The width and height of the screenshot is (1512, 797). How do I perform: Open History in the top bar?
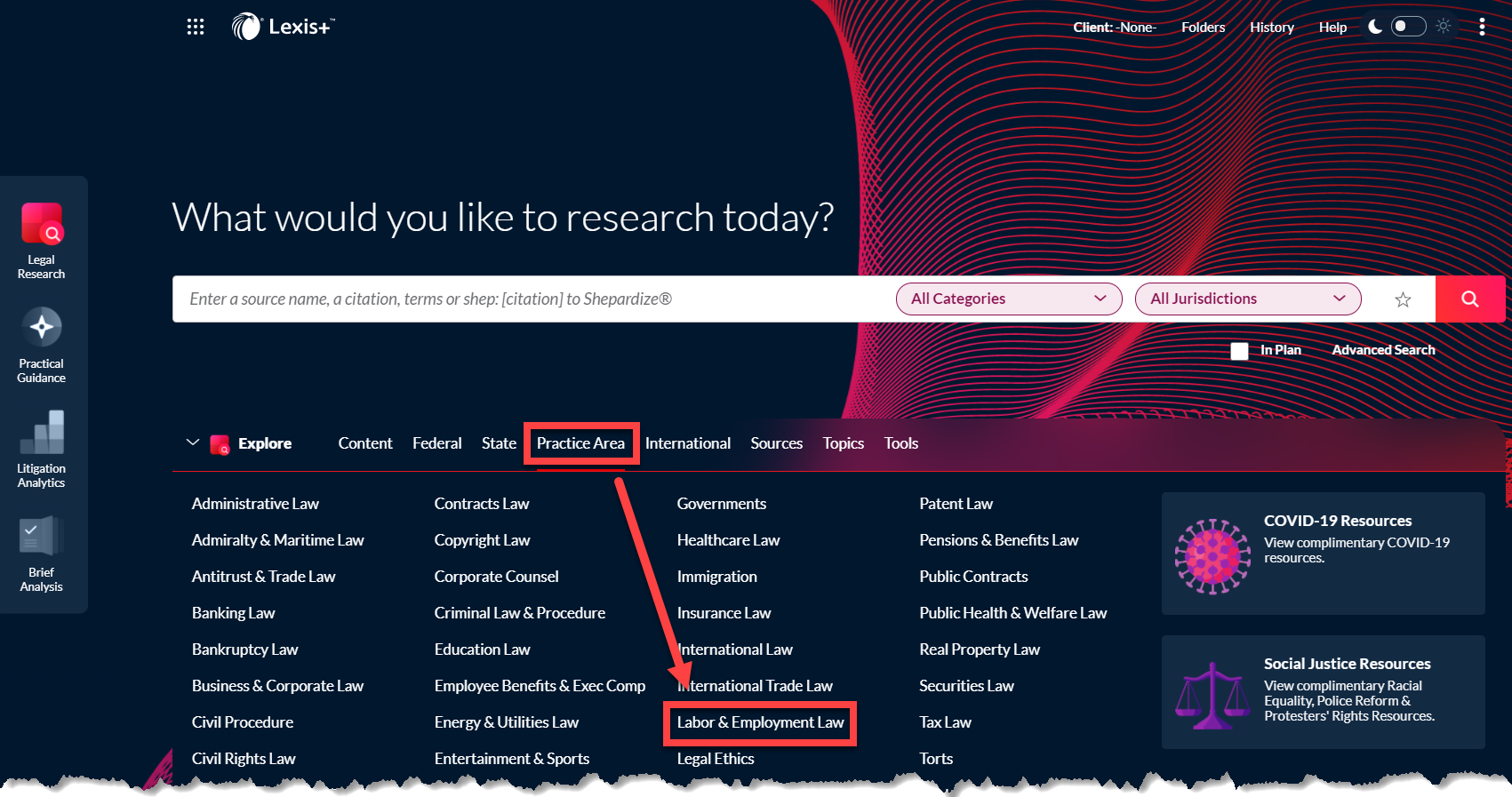pos(1272,28)
